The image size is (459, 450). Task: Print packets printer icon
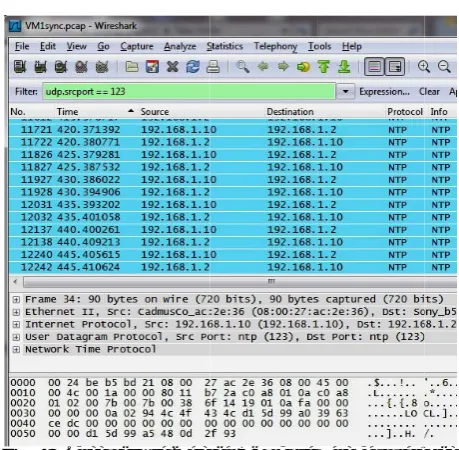coord(213,67)
